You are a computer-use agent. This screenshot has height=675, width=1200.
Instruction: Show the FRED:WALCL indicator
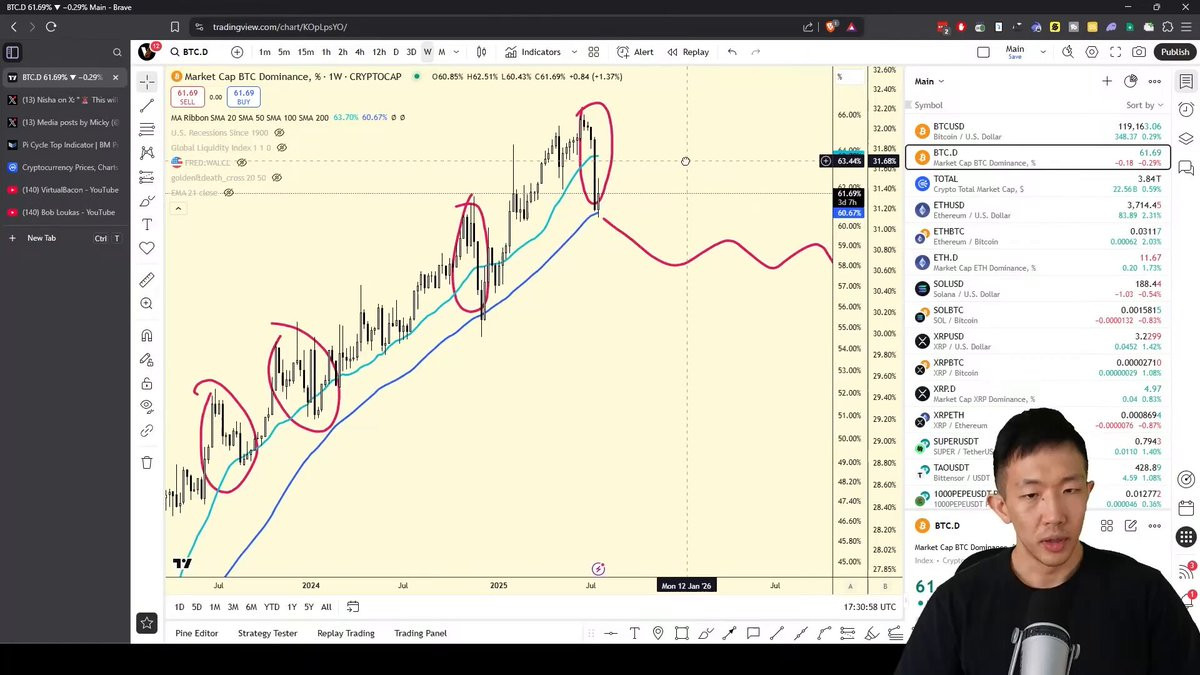(241, 163)
